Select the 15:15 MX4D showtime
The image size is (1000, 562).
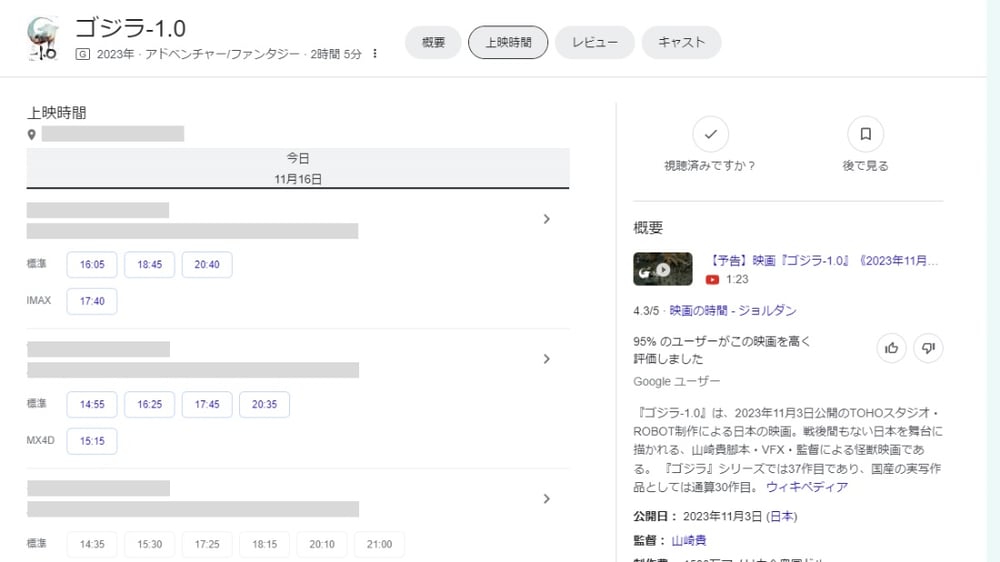pyautogui.click(x=92, y=441)
